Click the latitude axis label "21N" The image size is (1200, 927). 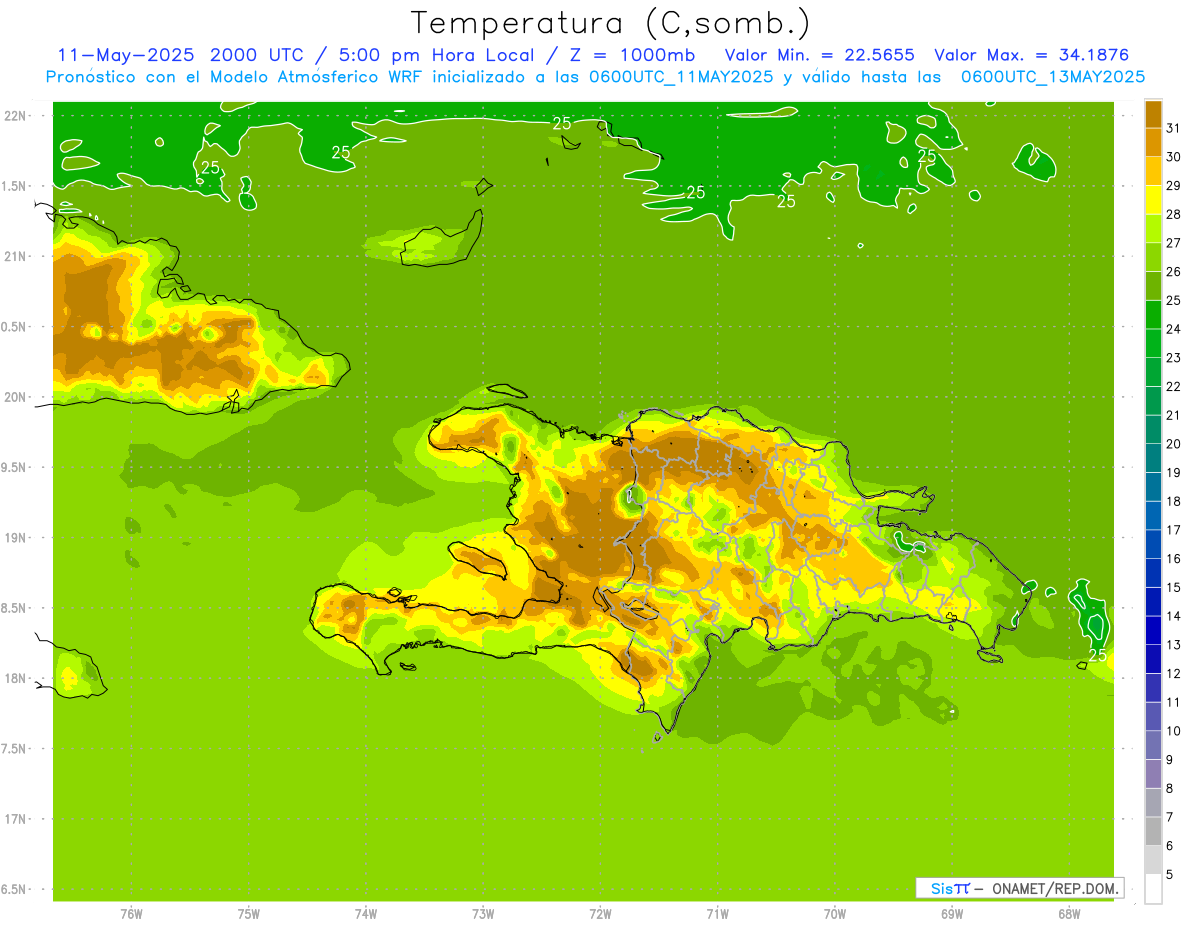point(14,256)
